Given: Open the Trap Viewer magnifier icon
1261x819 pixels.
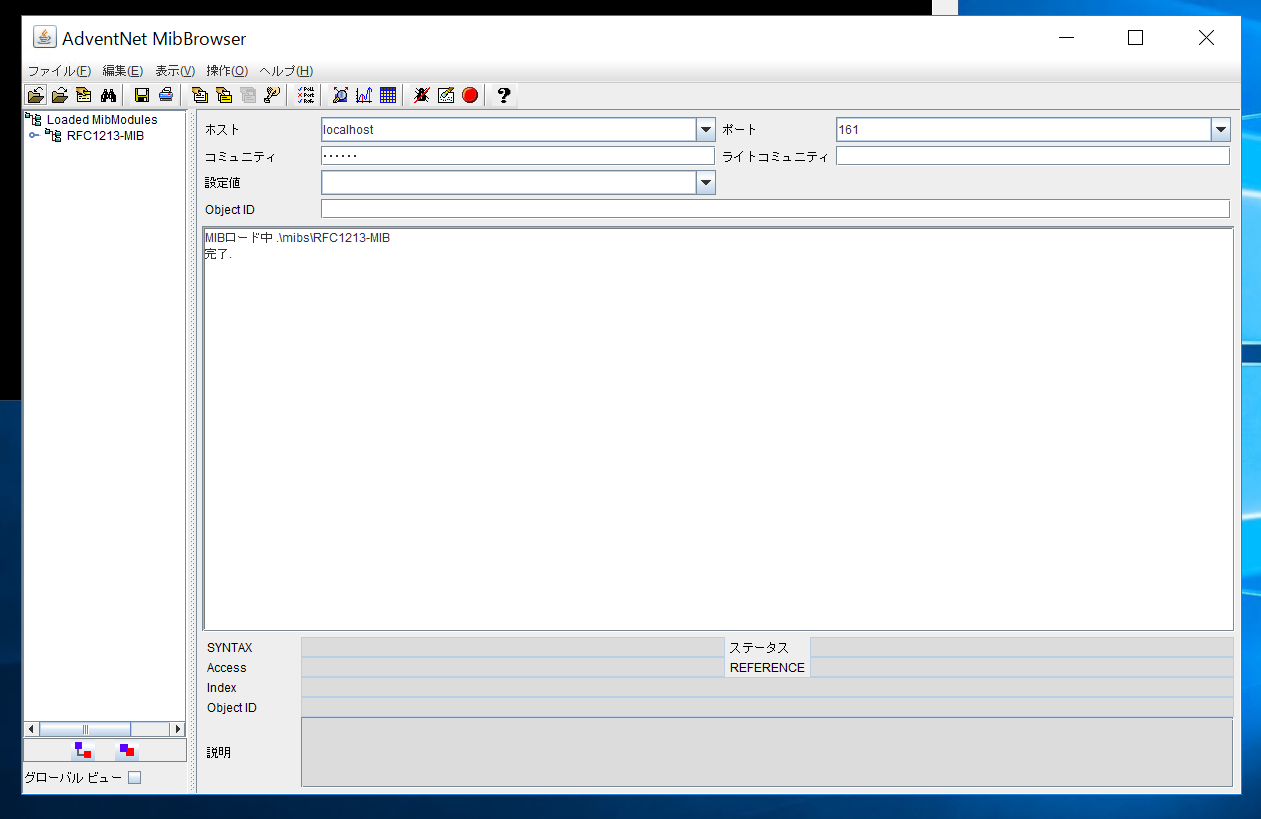Looking at the screenshot, I should pos(340,95).
